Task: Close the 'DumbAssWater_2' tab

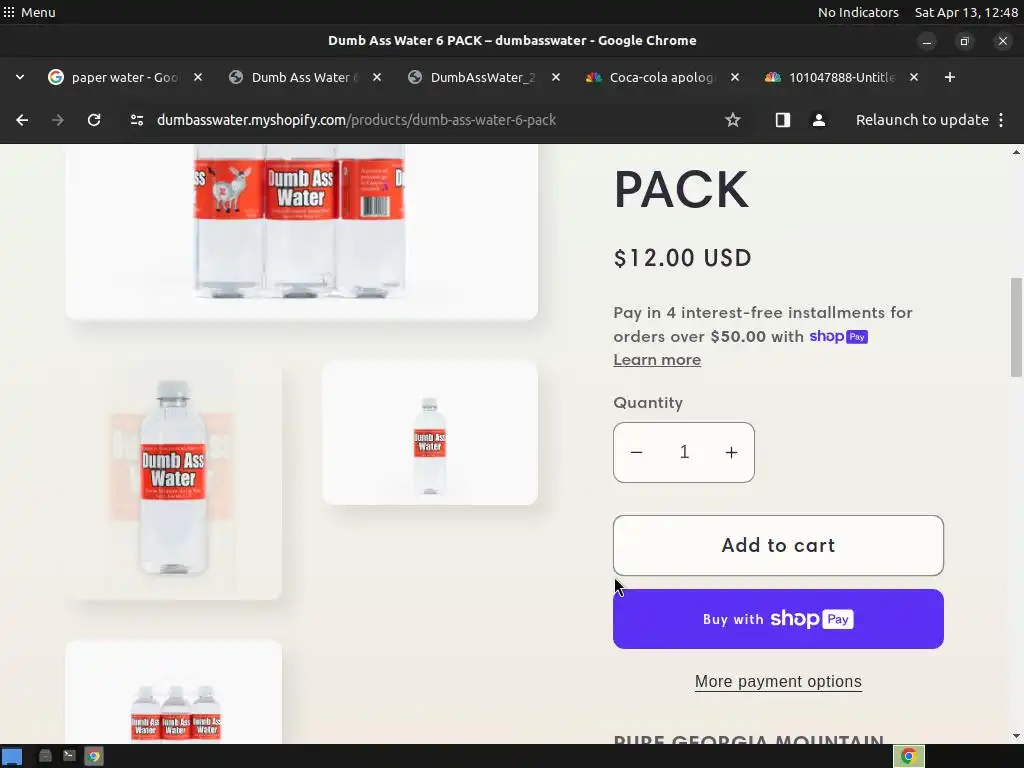Action: [556, 77]
